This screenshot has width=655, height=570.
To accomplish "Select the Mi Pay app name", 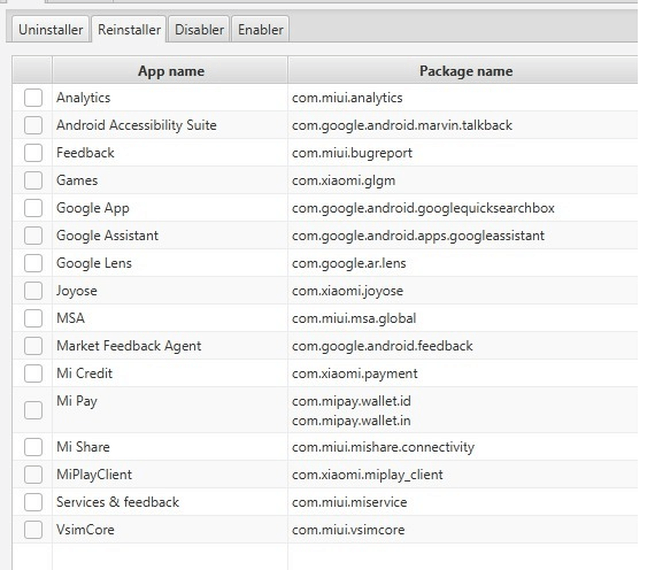I will [76, 401].
